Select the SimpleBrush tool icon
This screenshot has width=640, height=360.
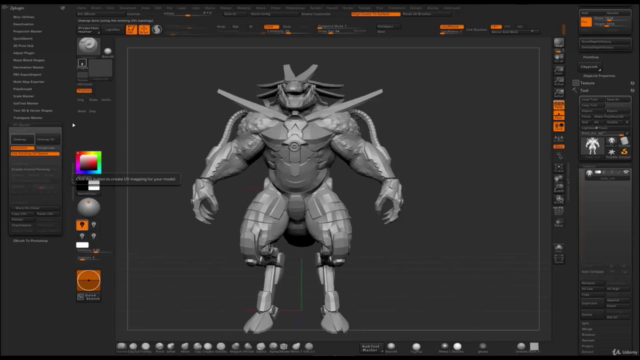tap(624, 153)
